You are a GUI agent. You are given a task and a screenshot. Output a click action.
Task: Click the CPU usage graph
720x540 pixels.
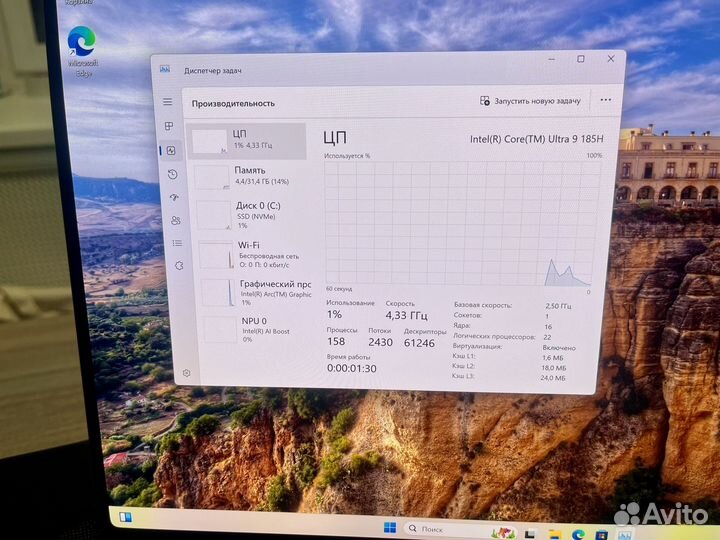pyautogui.click(x=461, y=222)
